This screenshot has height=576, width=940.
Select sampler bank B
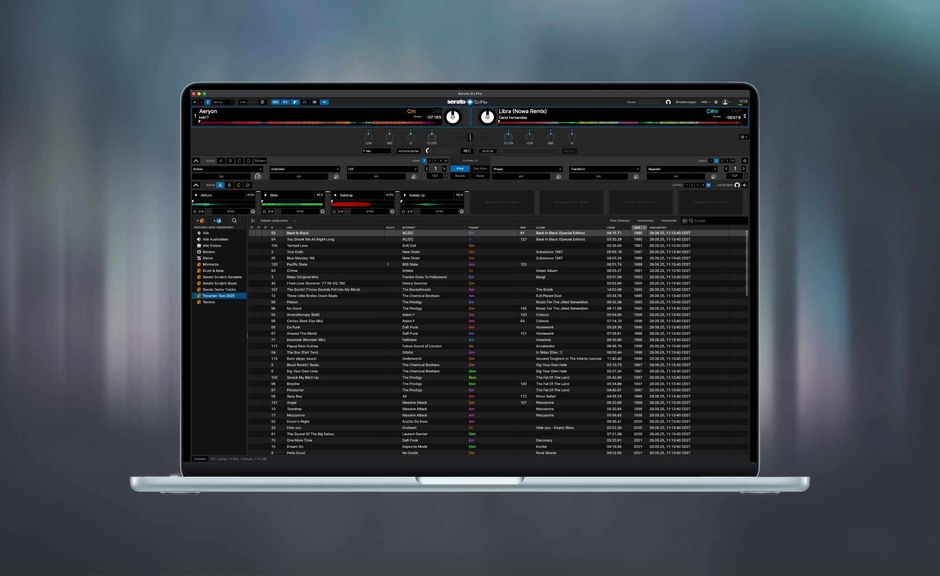coord(230,185)
